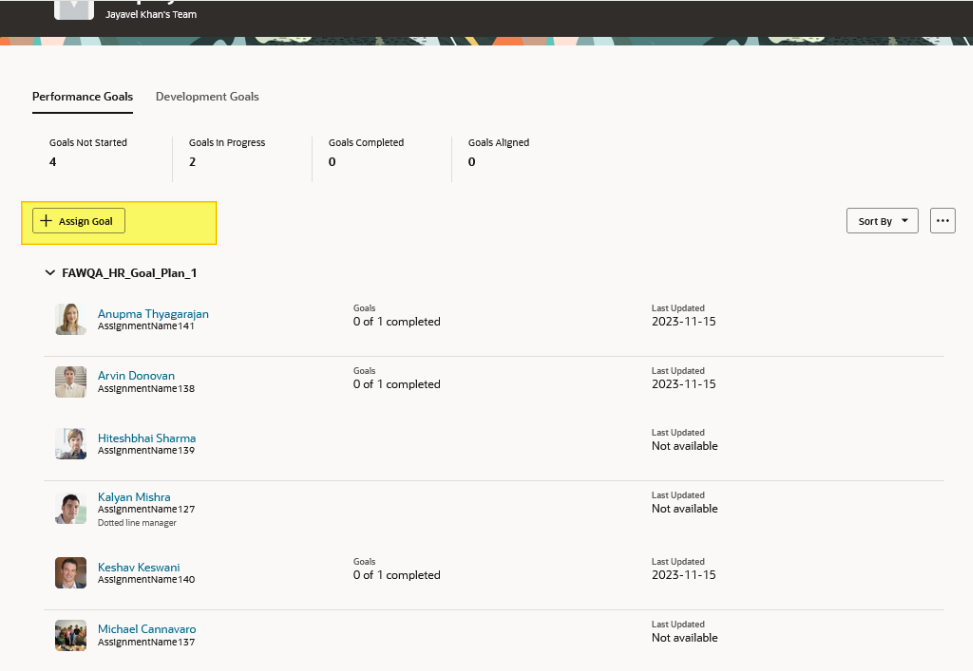Click Michael Cannavaro's 'Not available' status
The width and height of the screenshot is (973, 671).
pos(684,638)
